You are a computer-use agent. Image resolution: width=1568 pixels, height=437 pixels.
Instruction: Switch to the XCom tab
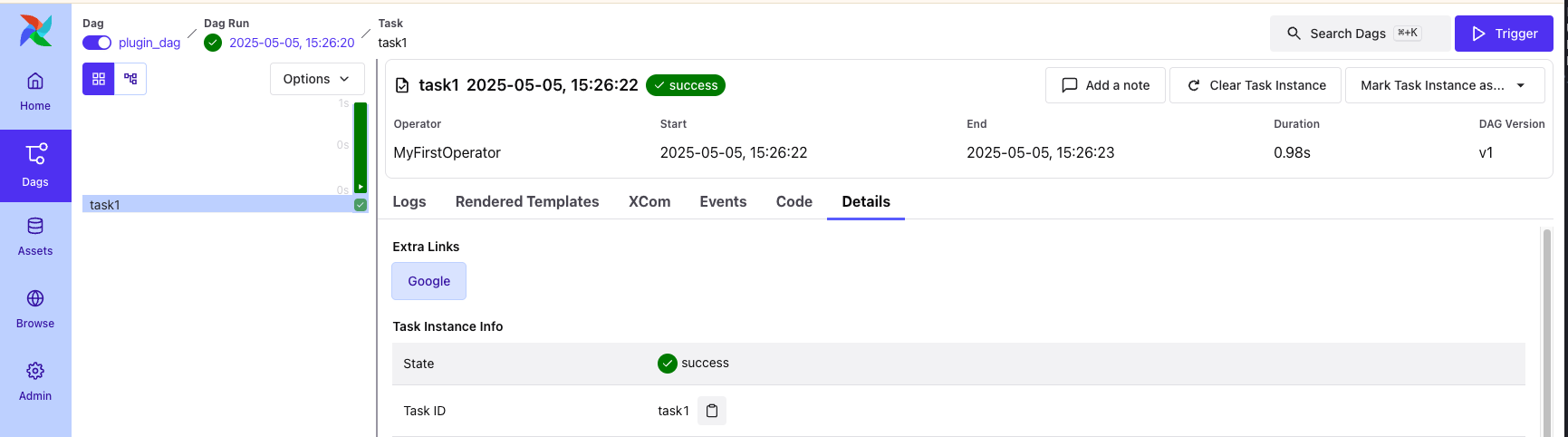649,201
